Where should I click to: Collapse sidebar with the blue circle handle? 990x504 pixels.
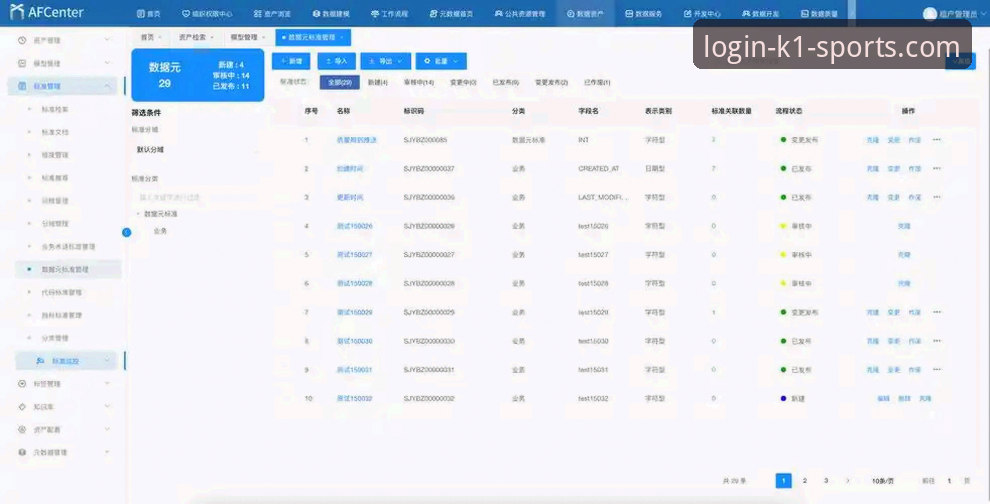pyautogui.click(x=126, y=232)
